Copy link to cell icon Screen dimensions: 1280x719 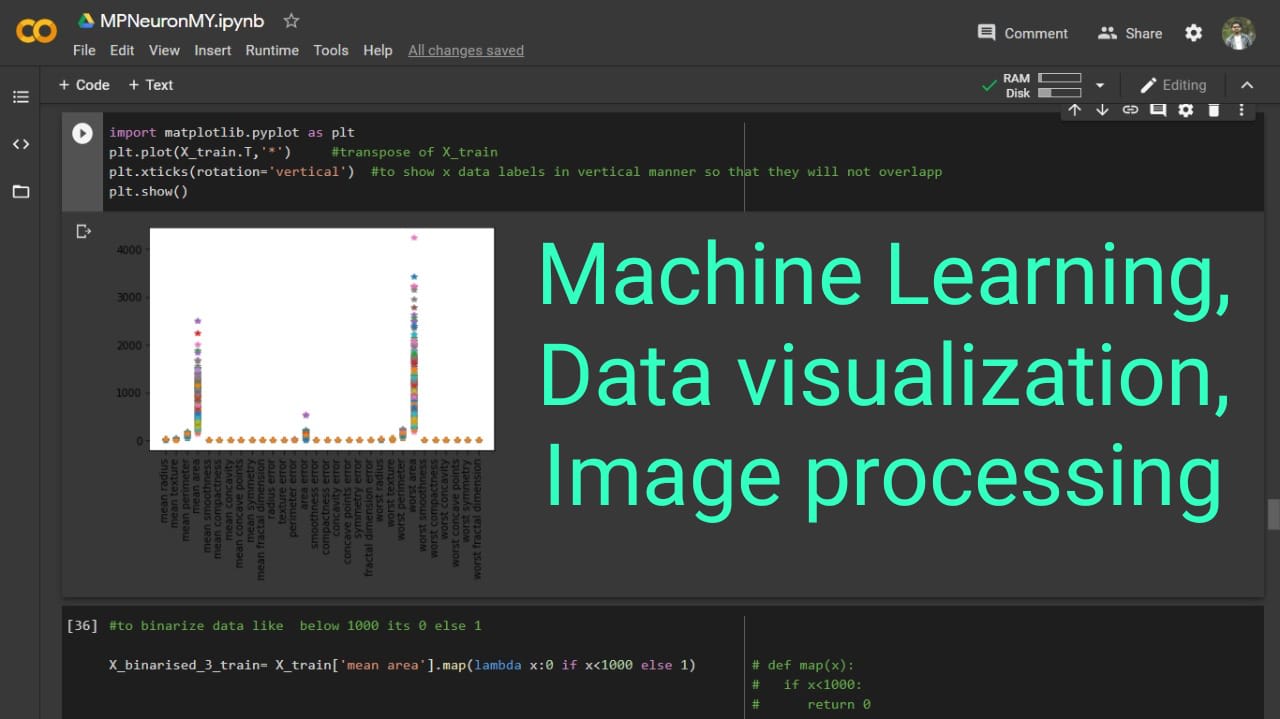1130,110
